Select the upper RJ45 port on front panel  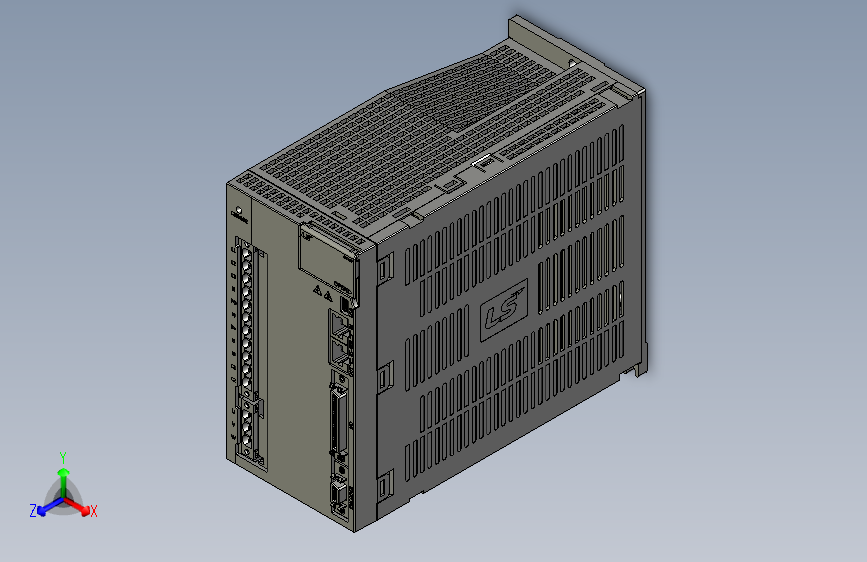coord(341,325)
